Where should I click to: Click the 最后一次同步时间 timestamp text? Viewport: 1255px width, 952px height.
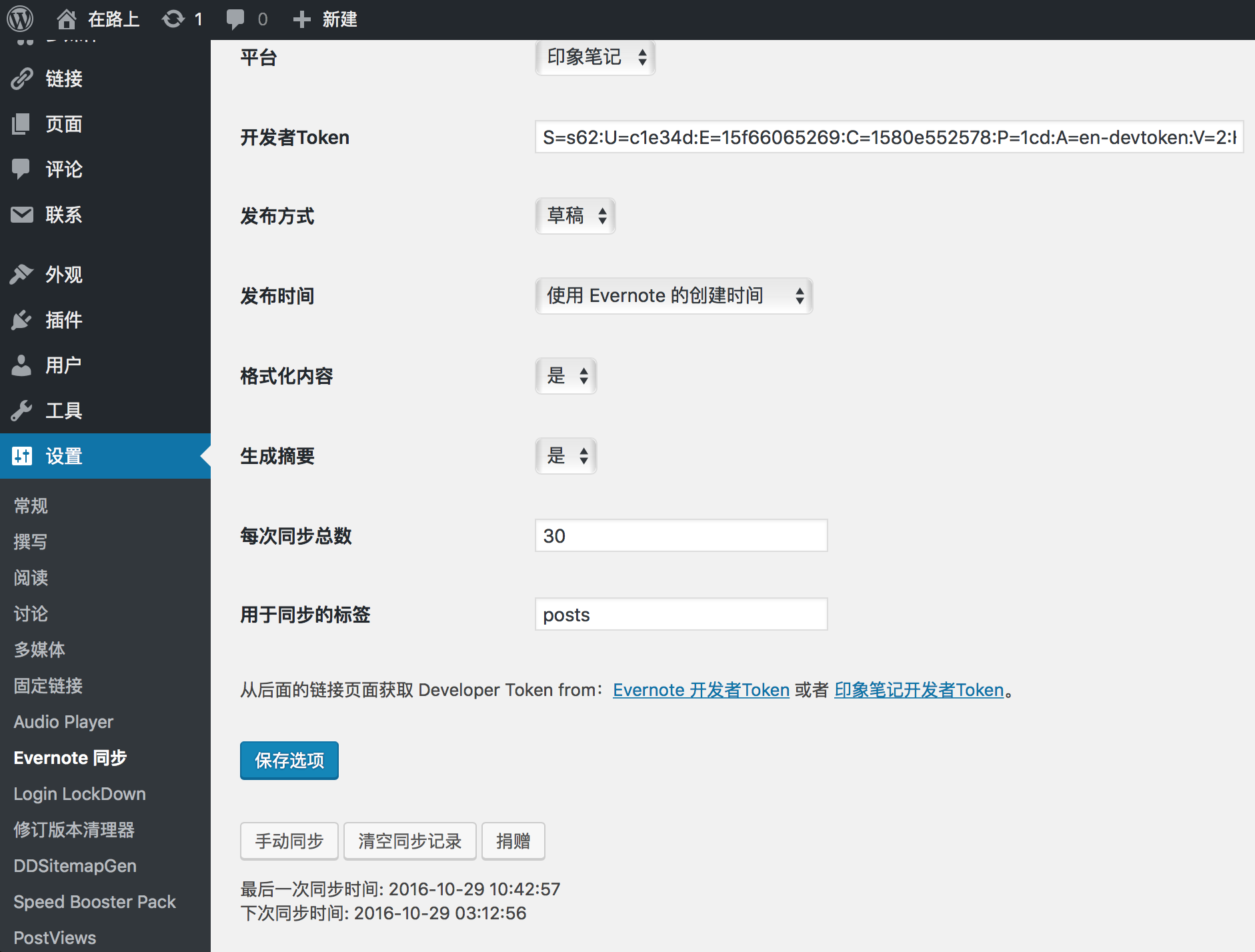(x=400, y=889)
